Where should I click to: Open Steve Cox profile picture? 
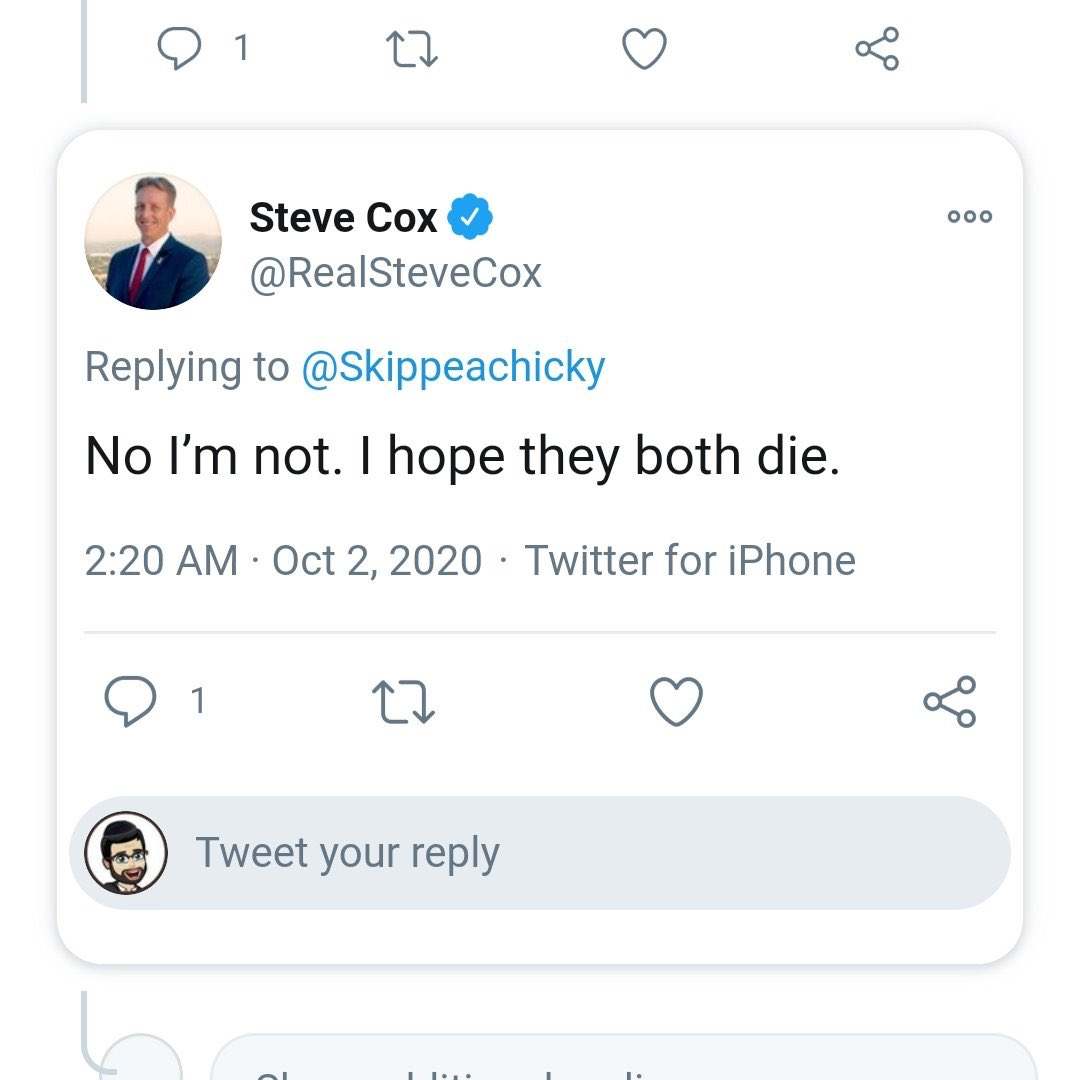tap(153, 241)
